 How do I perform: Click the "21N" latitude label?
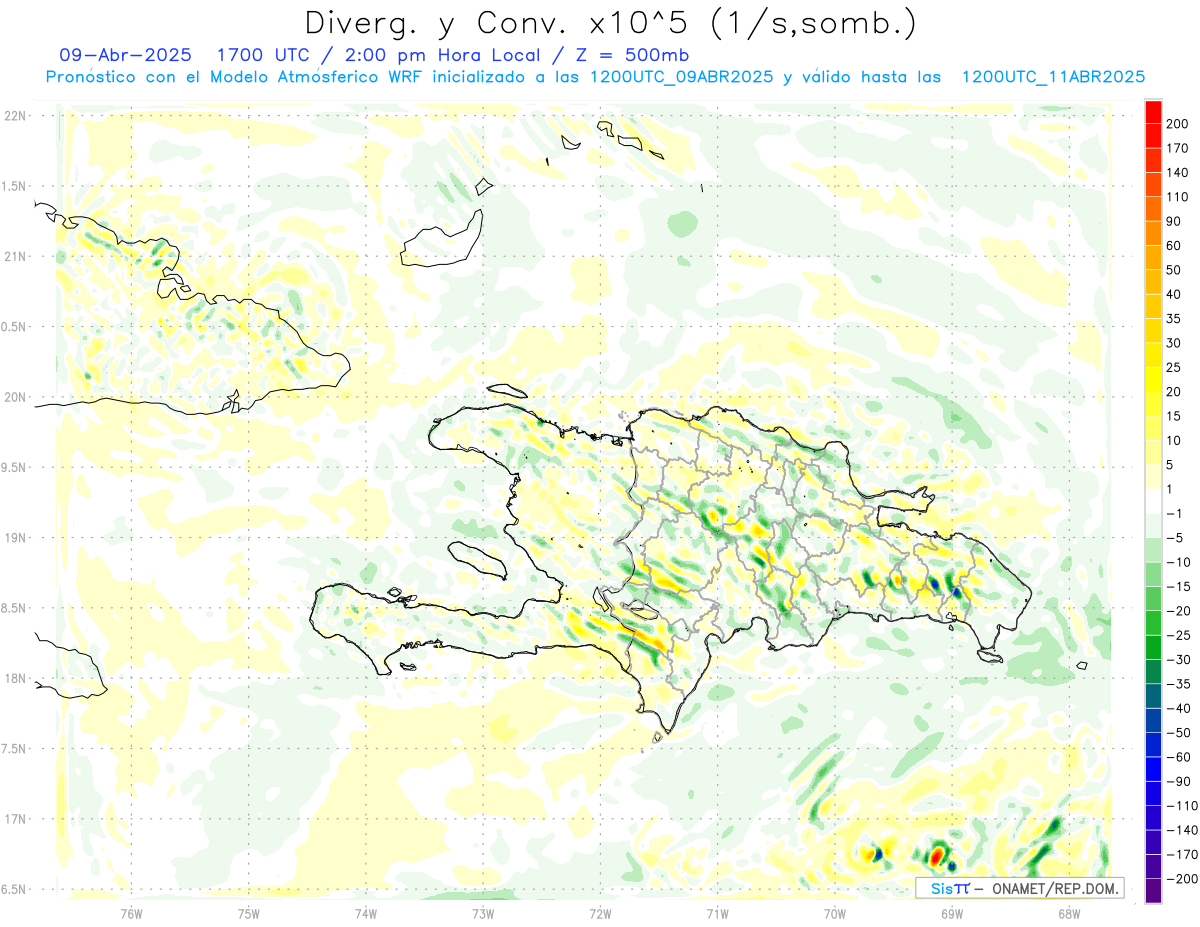point(14,256)
